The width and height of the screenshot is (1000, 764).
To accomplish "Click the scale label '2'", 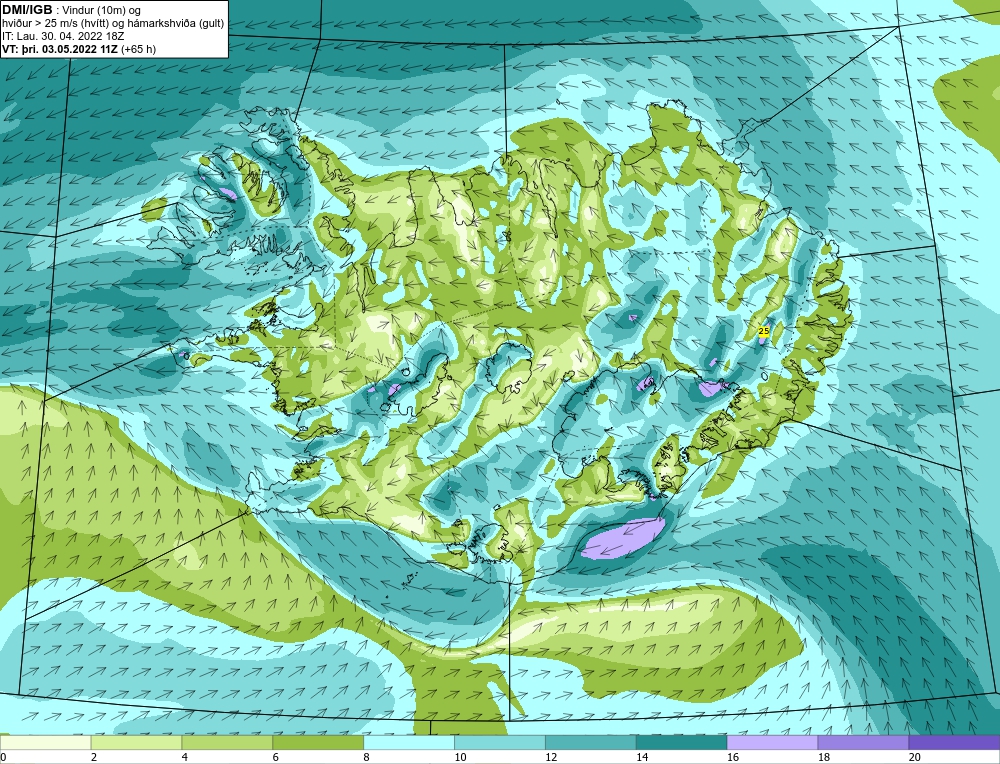I will point(94,757).
